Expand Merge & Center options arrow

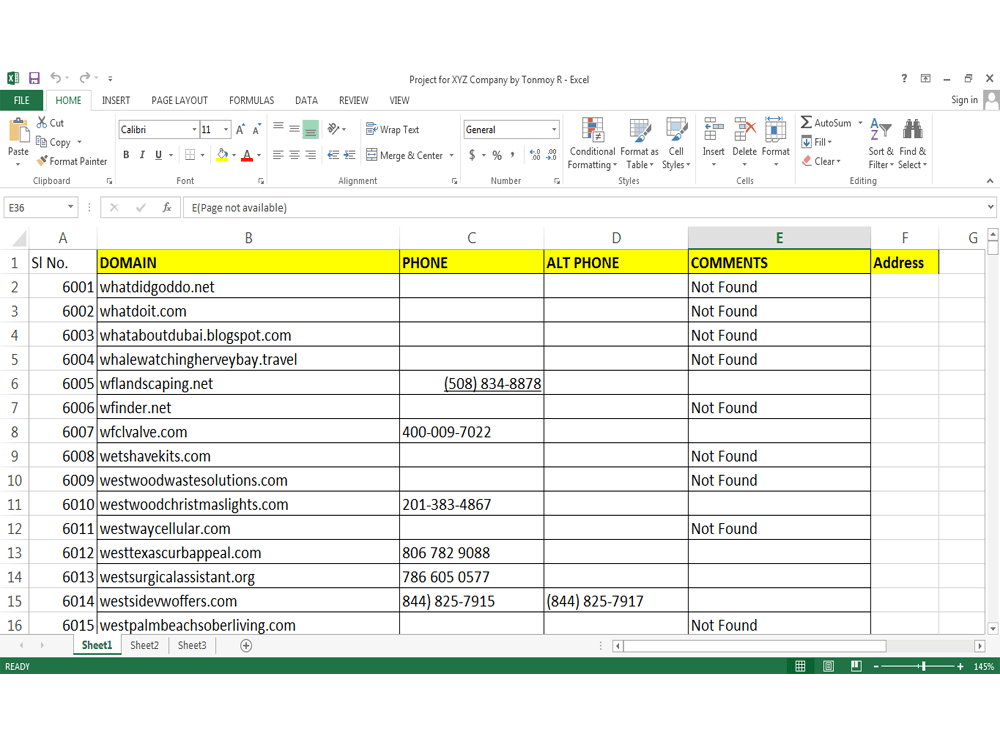point(452,155)
